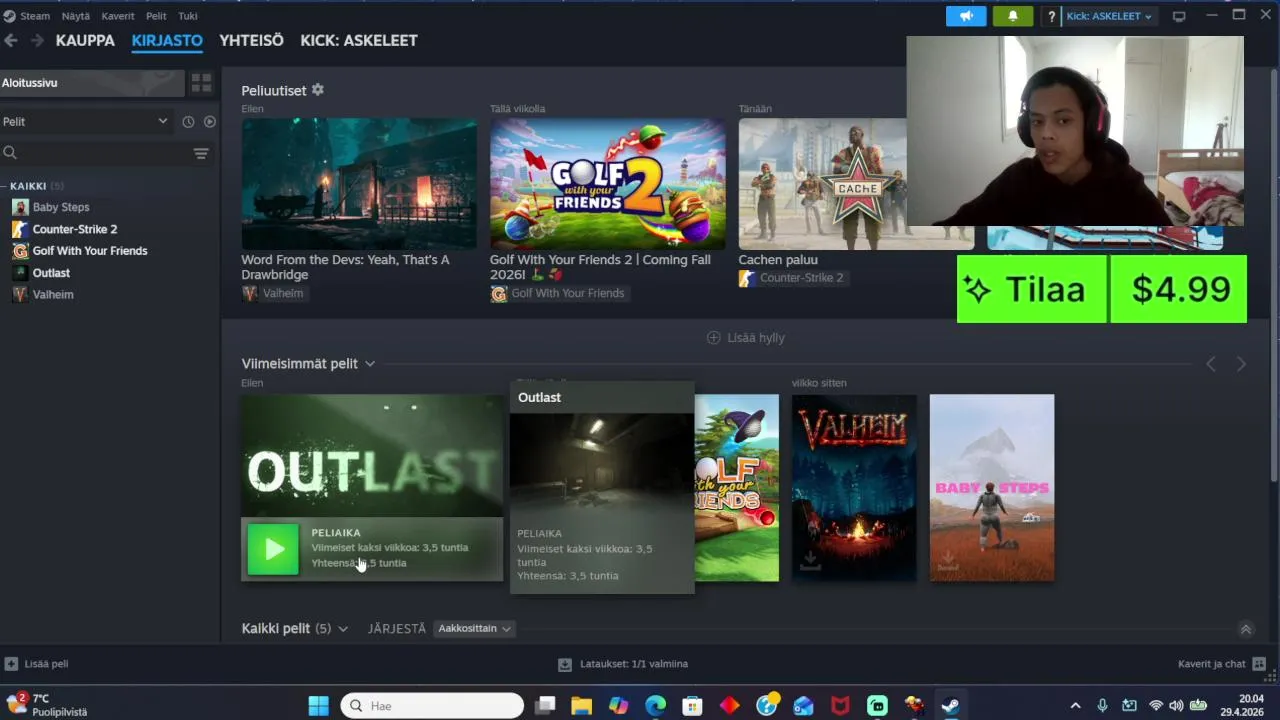The width and height of the screenshot is (1280, 720).
Task: Click the Aloitussivu home button
Action: pyautogui.click(x=92, y=83)
